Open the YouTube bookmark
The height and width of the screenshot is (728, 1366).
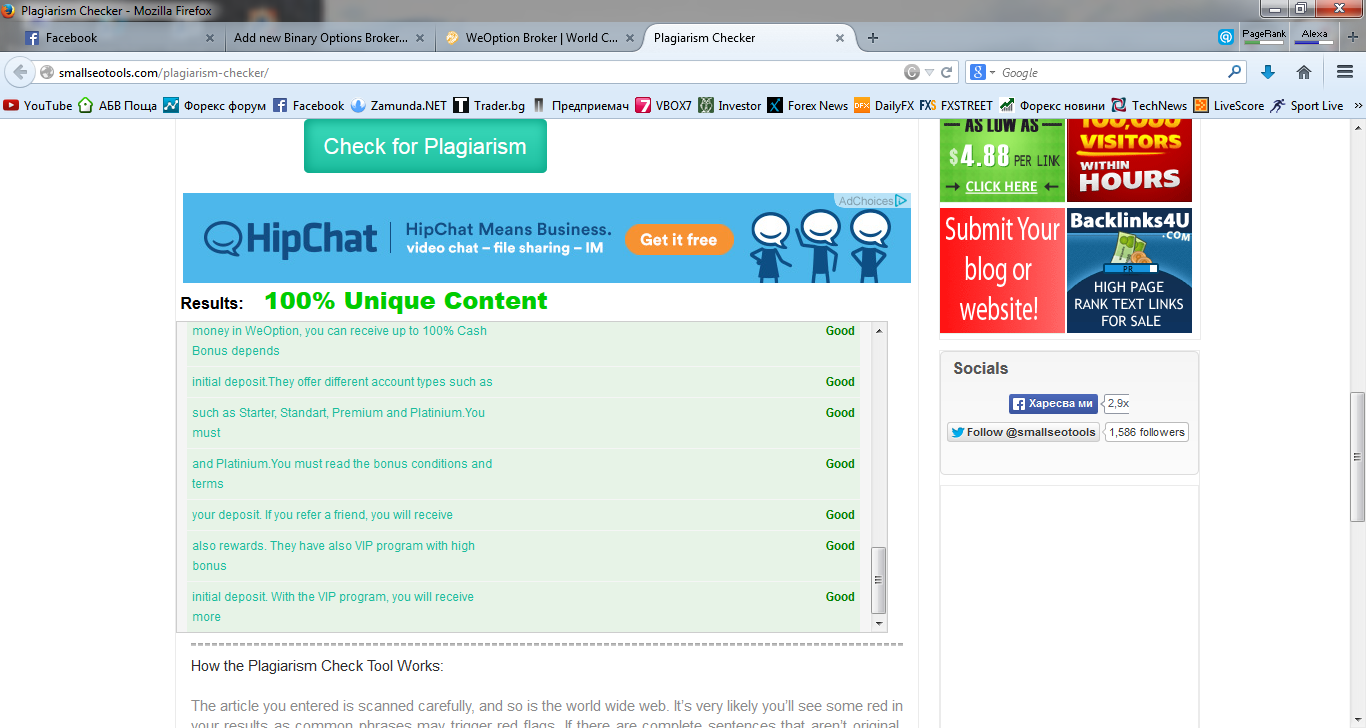pyautogui.click(x=38, y=105)
